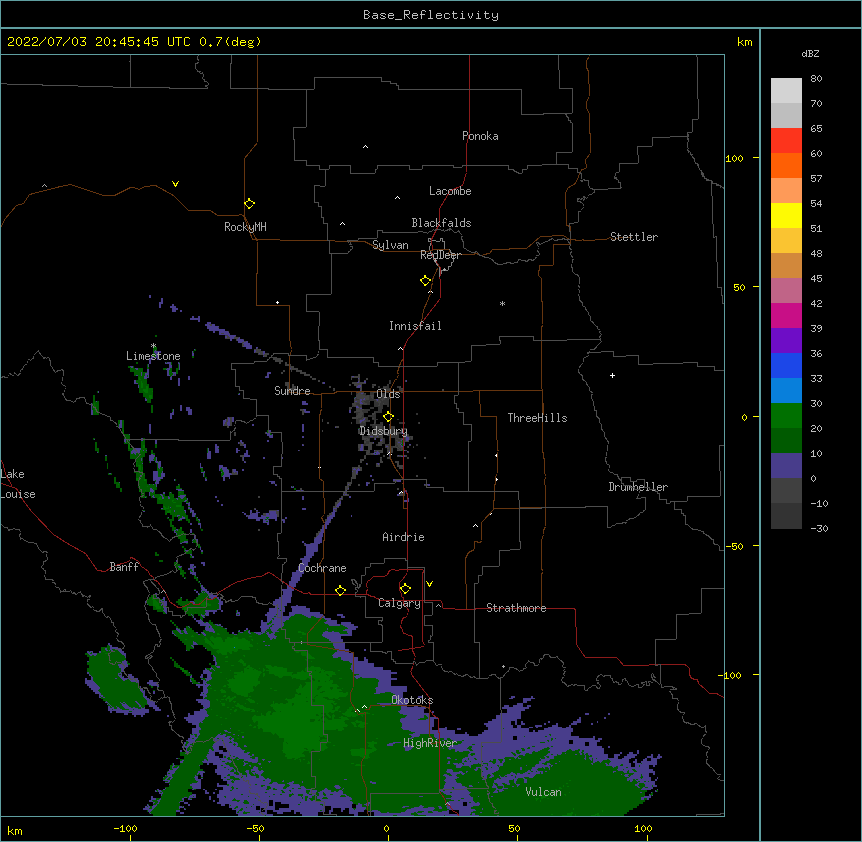Select yellow diamond marker below the Cochrane label

coord(340,590)
